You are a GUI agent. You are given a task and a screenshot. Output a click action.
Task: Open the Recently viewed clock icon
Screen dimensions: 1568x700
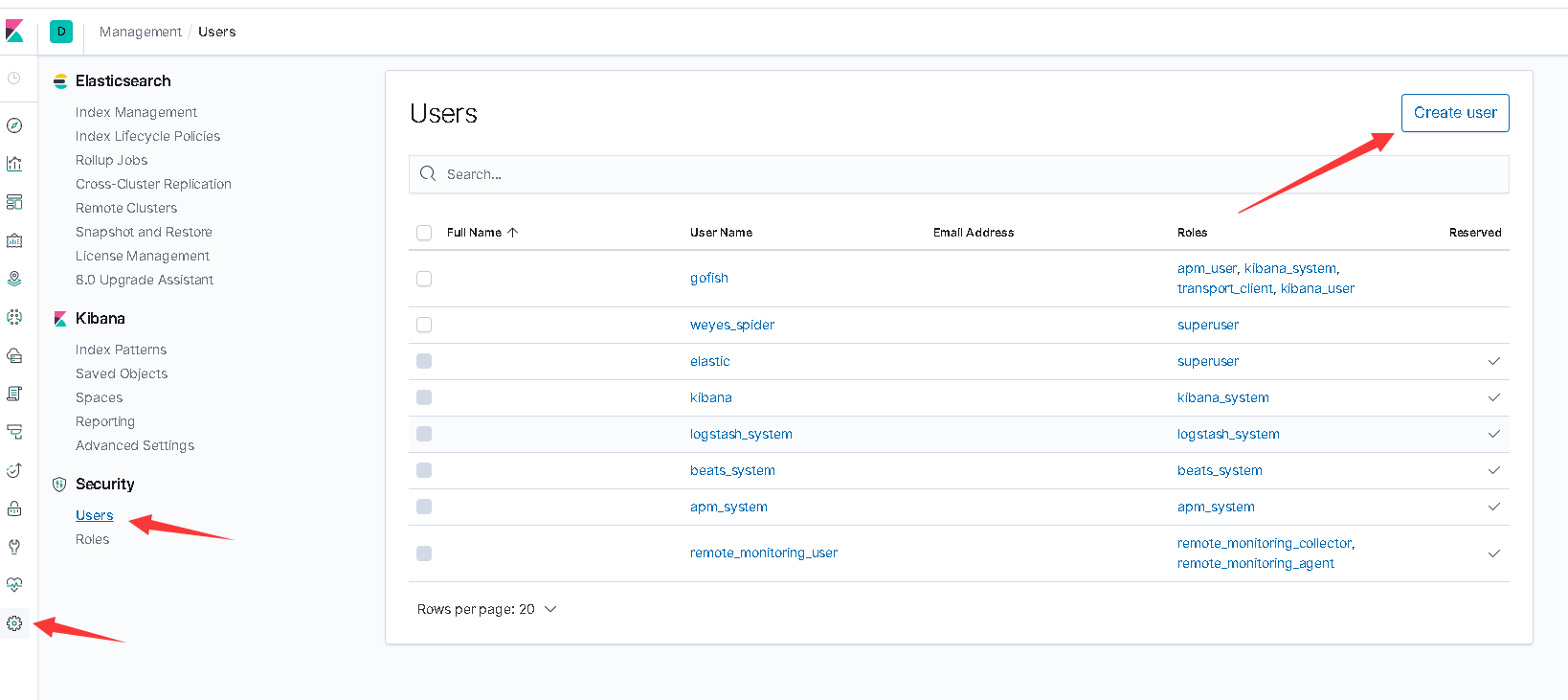pos(14,78)
